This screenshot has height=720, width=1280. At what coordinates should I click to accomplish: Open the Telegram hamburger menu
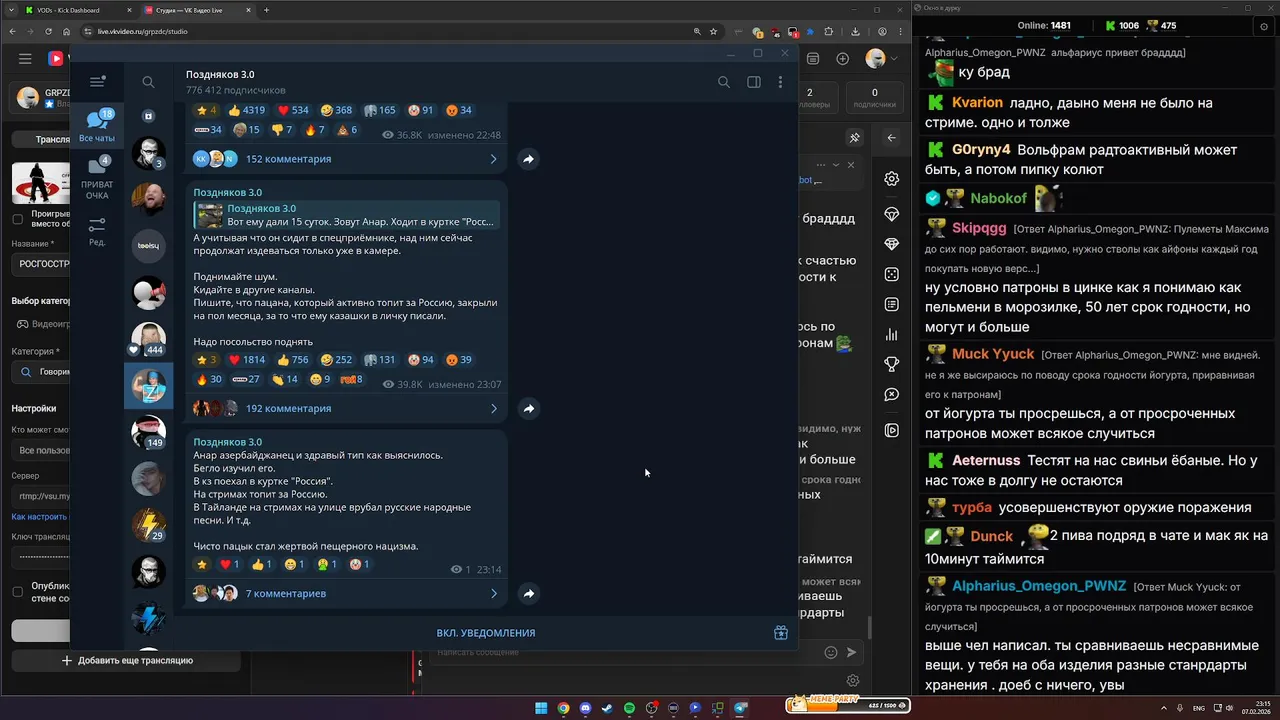click(x=97, y=82)
